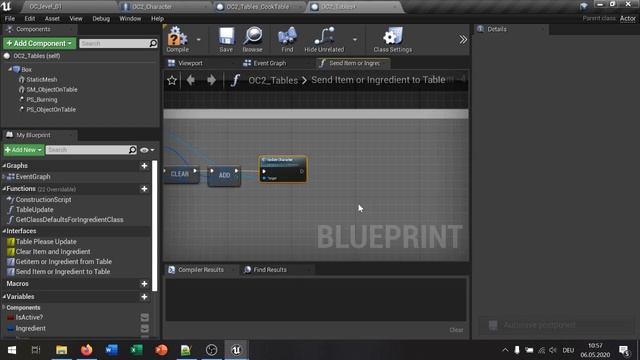Open the TableUpdate function
Screen dimensions: 640x360
coord(34,210)
